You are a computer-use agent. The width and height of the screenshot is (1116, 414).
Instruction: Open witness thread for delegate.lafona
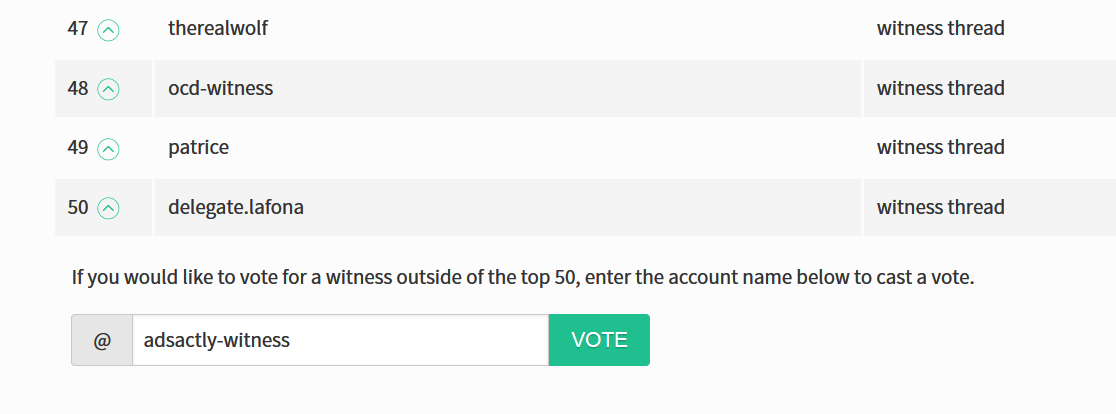940,207
